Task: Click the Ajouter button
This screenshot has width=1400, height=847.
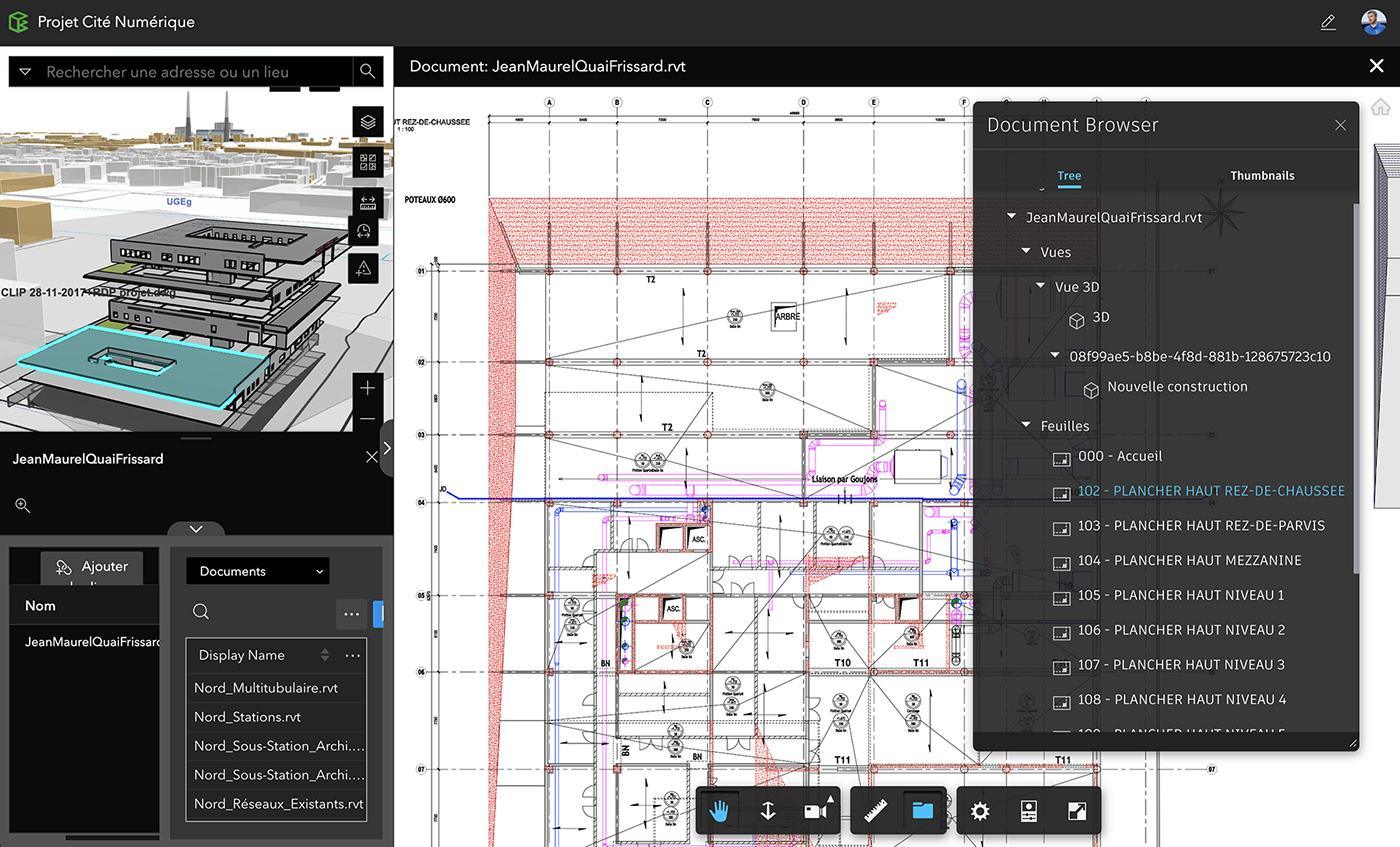Action: point(92,567)
